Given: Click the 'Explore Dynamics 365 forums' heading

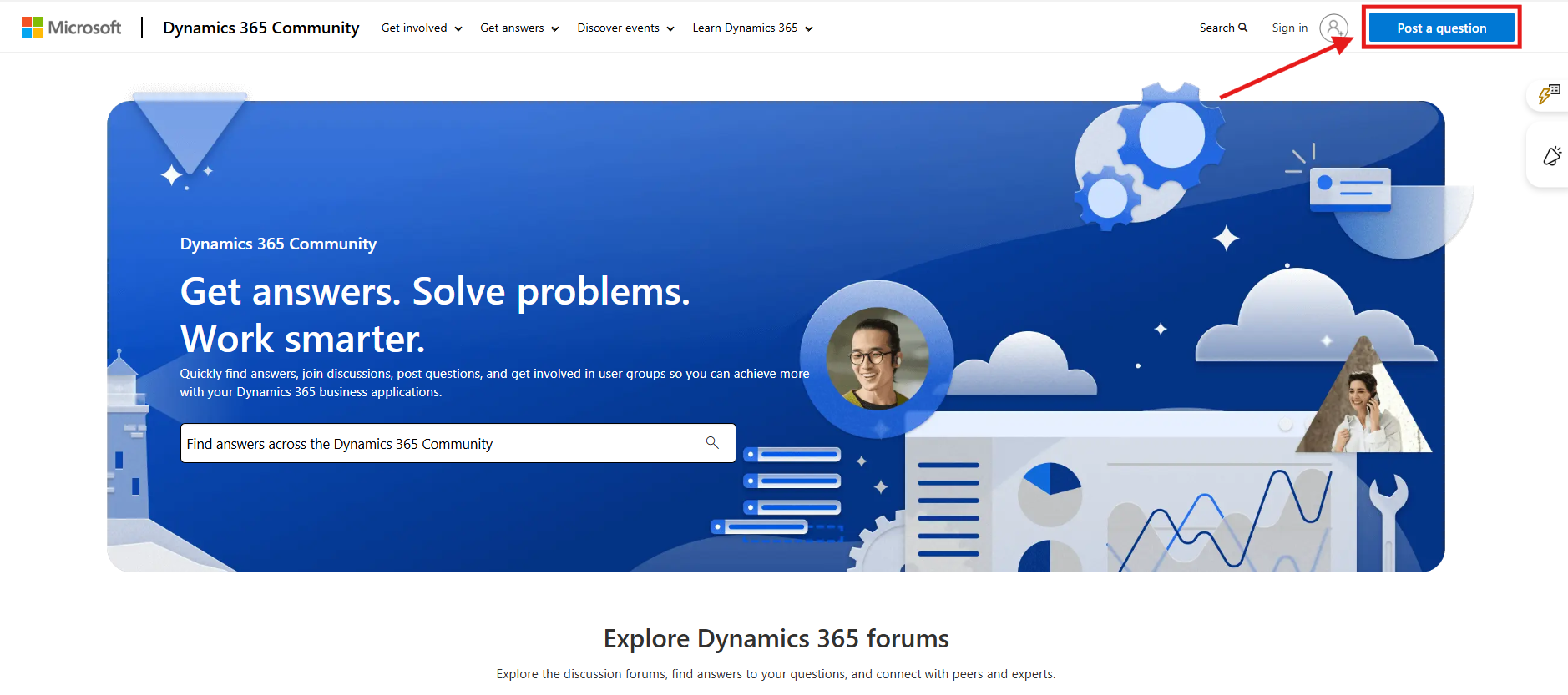Looking at the screenshot, I should pos(776,638).
